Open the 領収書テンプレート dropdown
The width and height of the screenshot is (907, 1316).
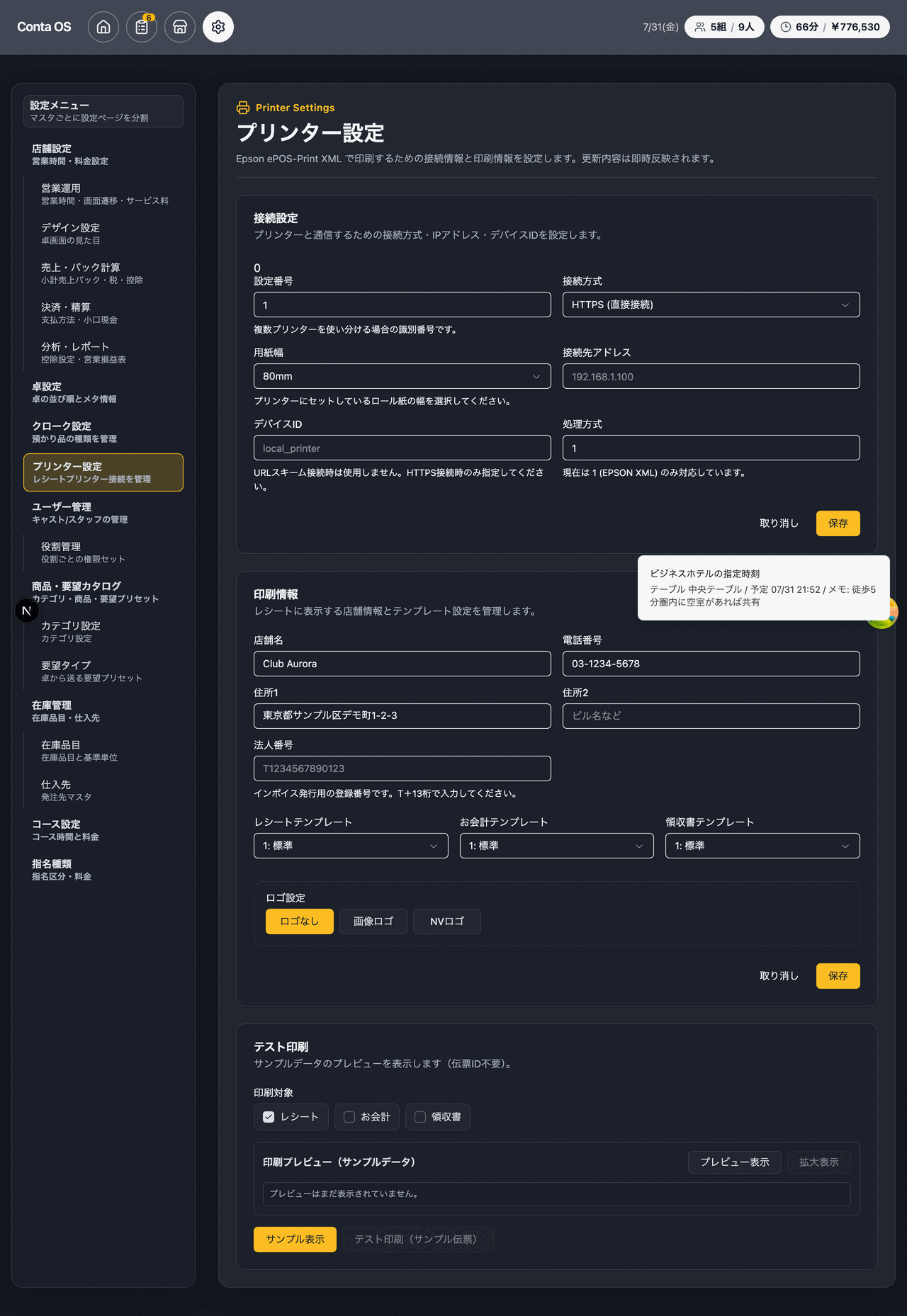pos(762,846)
